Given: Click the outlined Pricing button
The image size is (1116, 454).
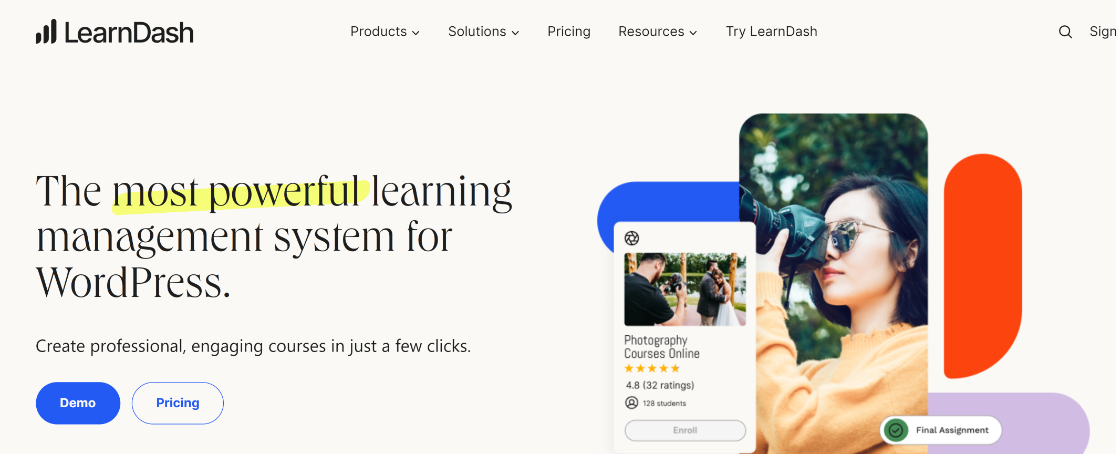Looking at the screenshot, I should (x=177, y=403).
